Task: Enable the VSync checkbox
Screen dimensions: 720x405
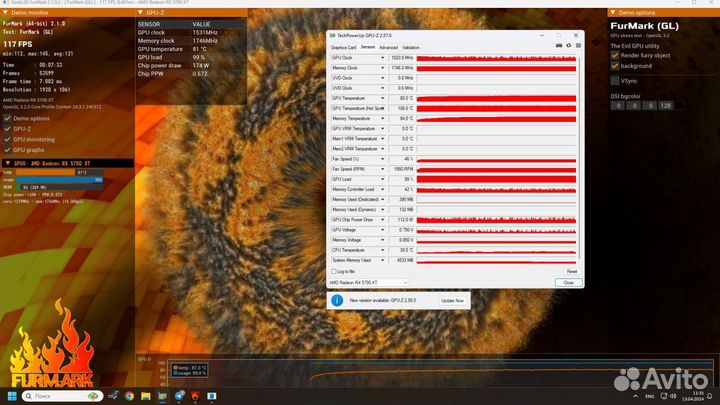Action: coord(615,81)
